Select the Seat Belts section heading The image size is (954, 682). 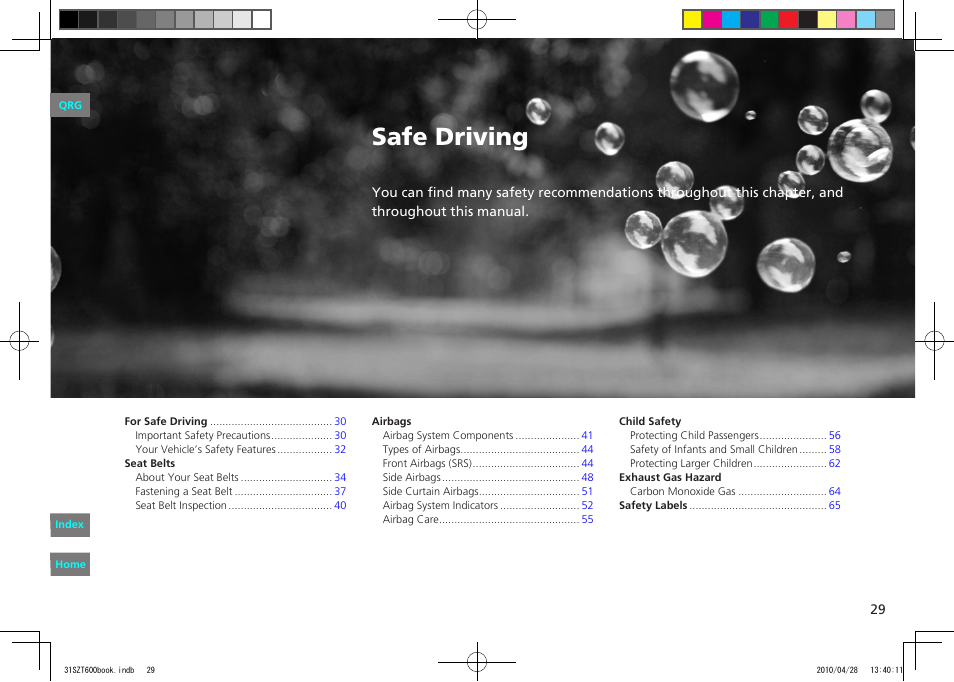pyautogui.click(x=150, y=463)
